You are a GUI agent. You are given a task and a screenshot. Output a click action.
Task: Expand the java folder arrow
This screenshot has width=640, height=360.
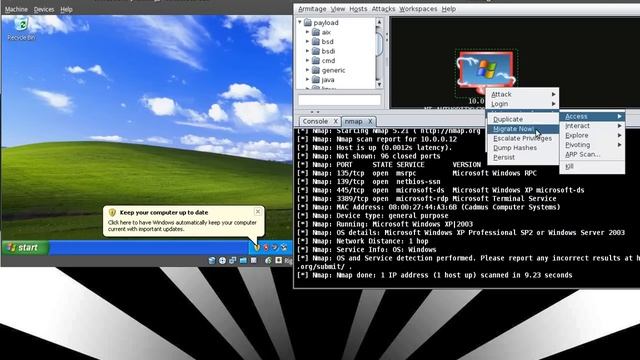point(308,79)
